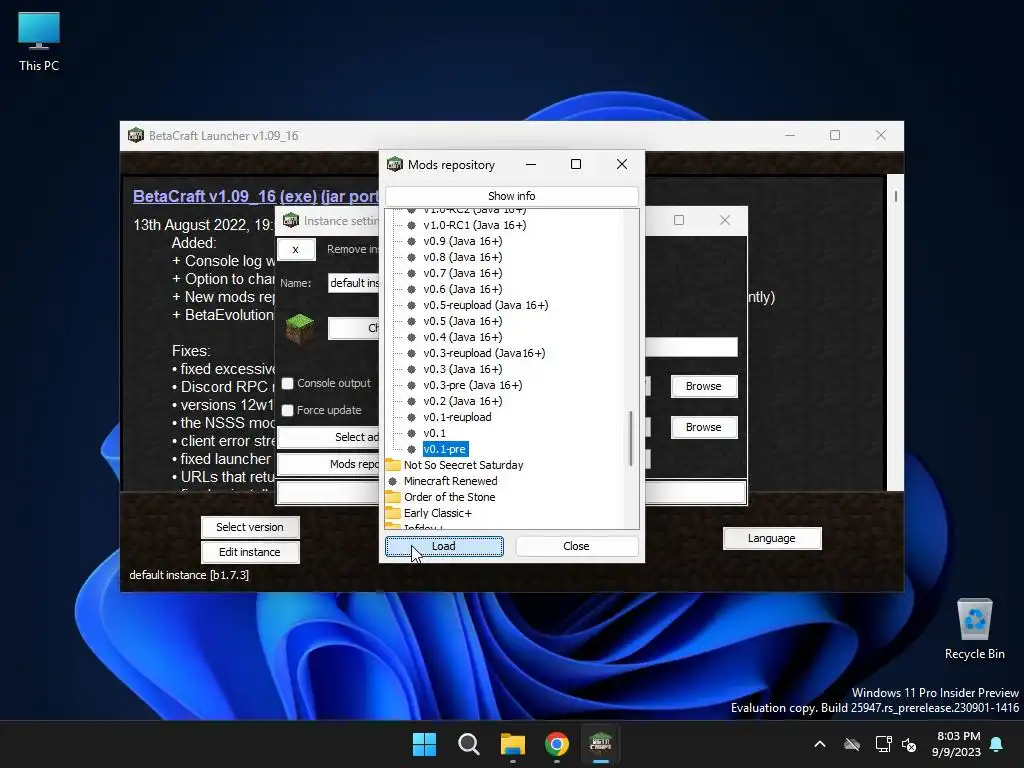This screenshot has height=768, width=1024.
Task: Load the selected mod with Load button
Action: (x=444, y=546)
